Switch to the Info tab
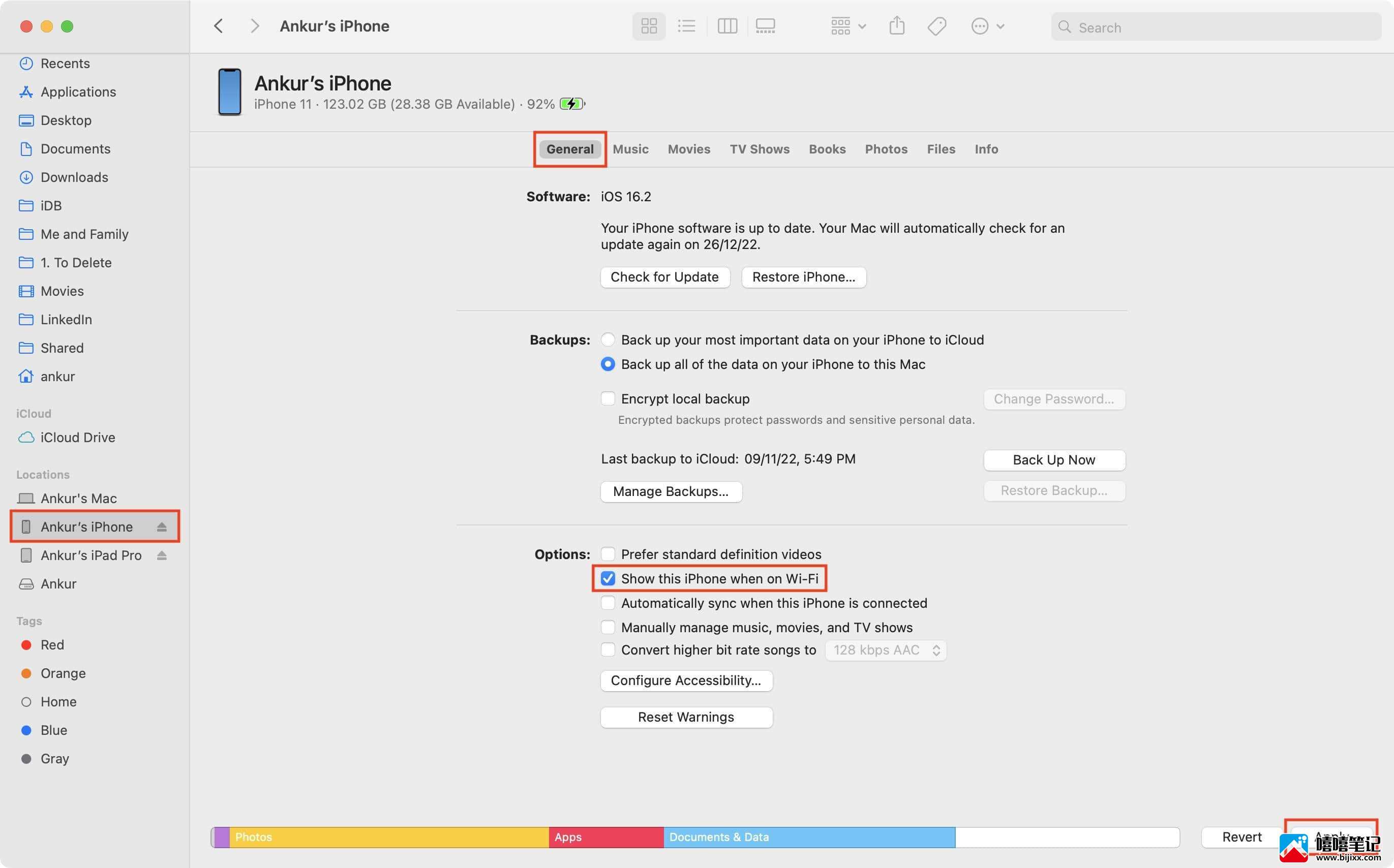1394x868 pixels. [x=986, y=149]
